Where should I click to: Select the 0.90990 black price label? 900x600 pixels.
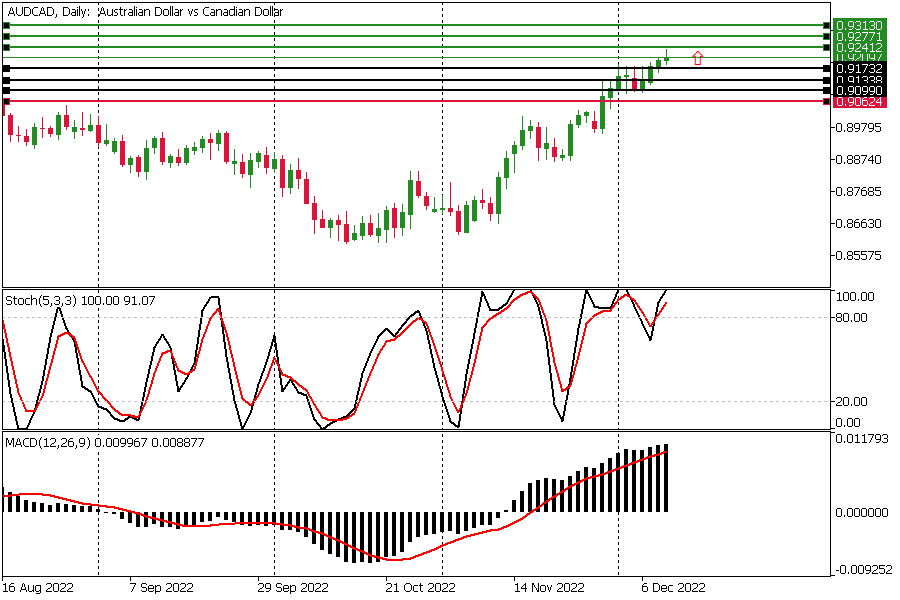tap(859, 91)
